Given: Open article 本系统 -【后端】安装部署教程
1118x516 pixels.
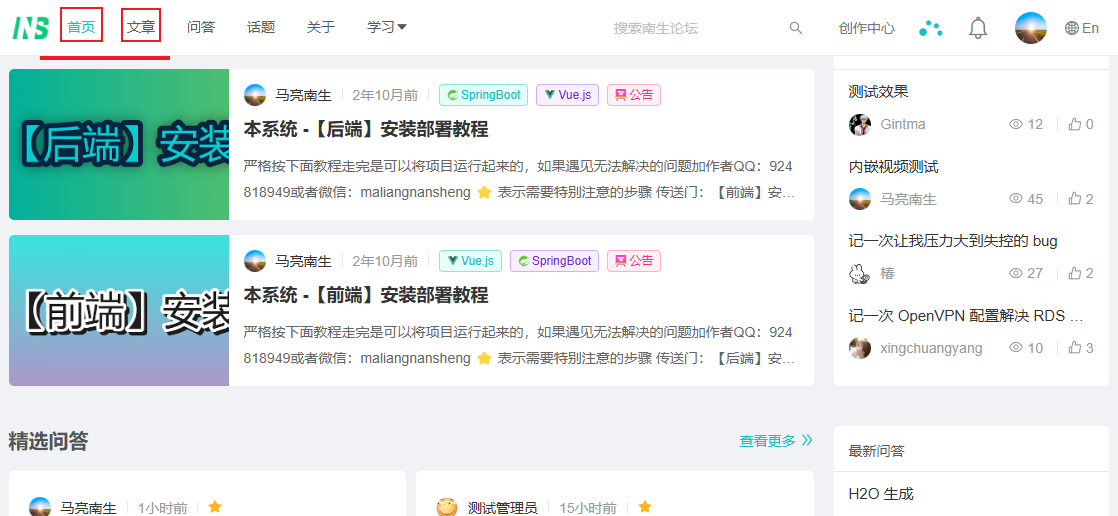Looking at the screenshot, I should 366,129.
